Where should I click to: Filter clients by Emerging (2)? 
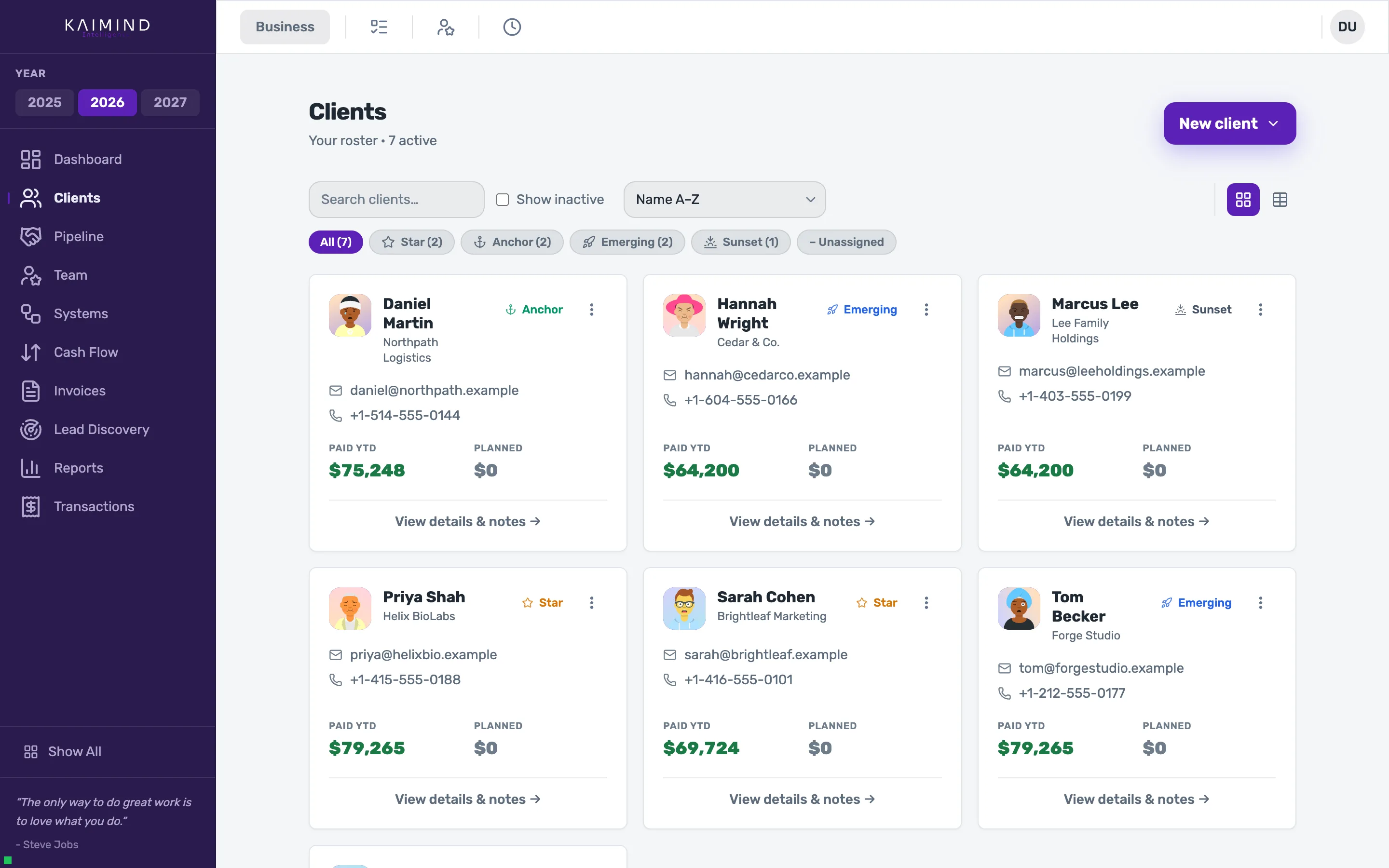point(627,242)
